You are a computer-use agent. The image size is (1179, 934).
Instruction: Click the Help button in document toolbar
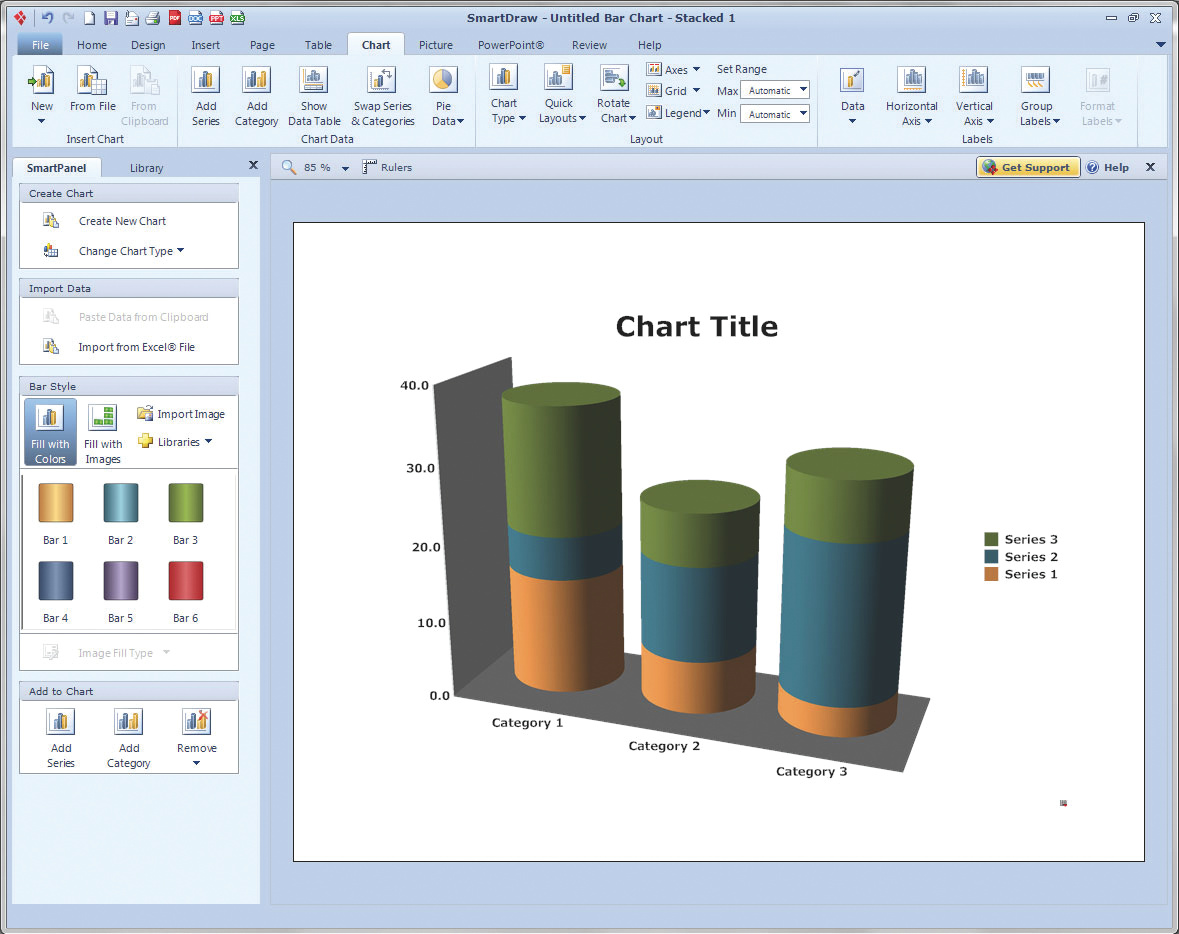(1108, 167)
